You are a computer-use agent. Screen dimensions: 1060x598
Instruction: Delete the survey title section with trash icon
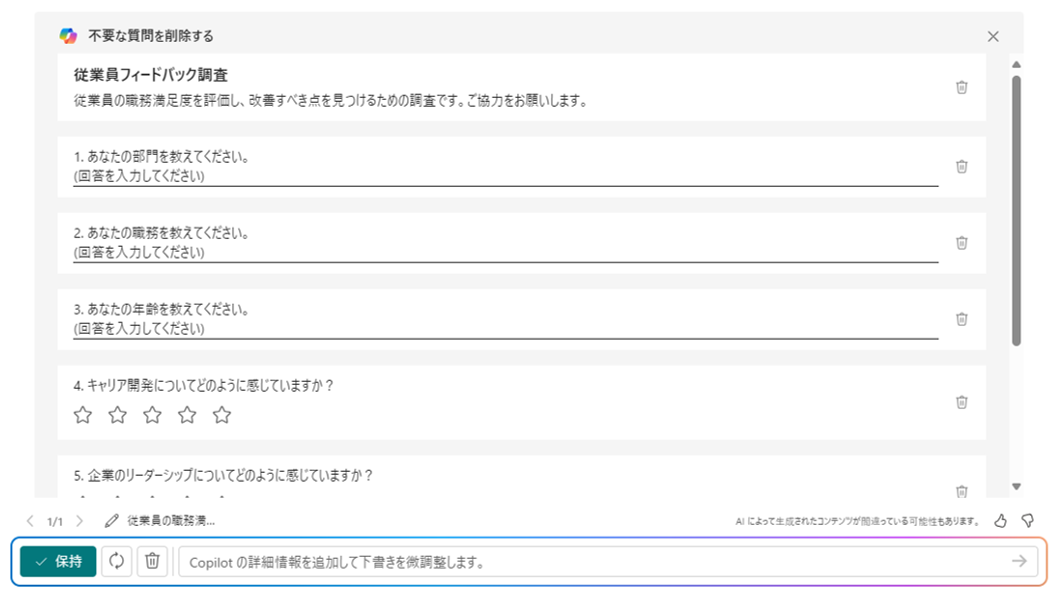click(961, 87)
